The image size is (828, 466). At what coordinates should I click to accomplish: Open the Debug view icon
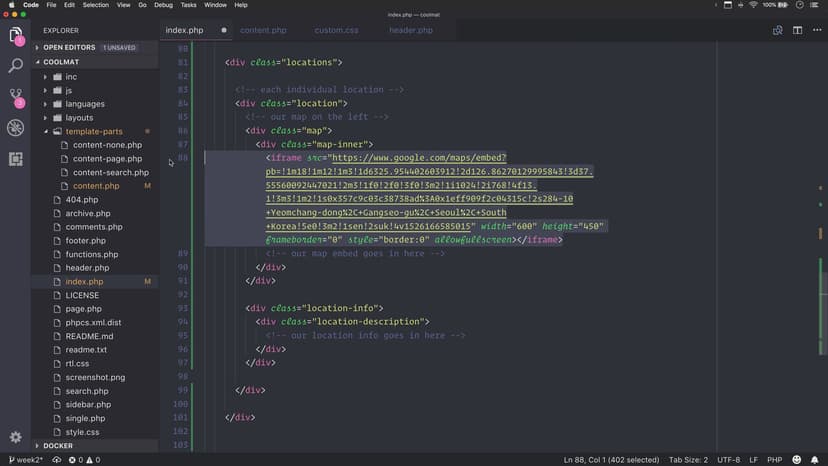[15, 128]
